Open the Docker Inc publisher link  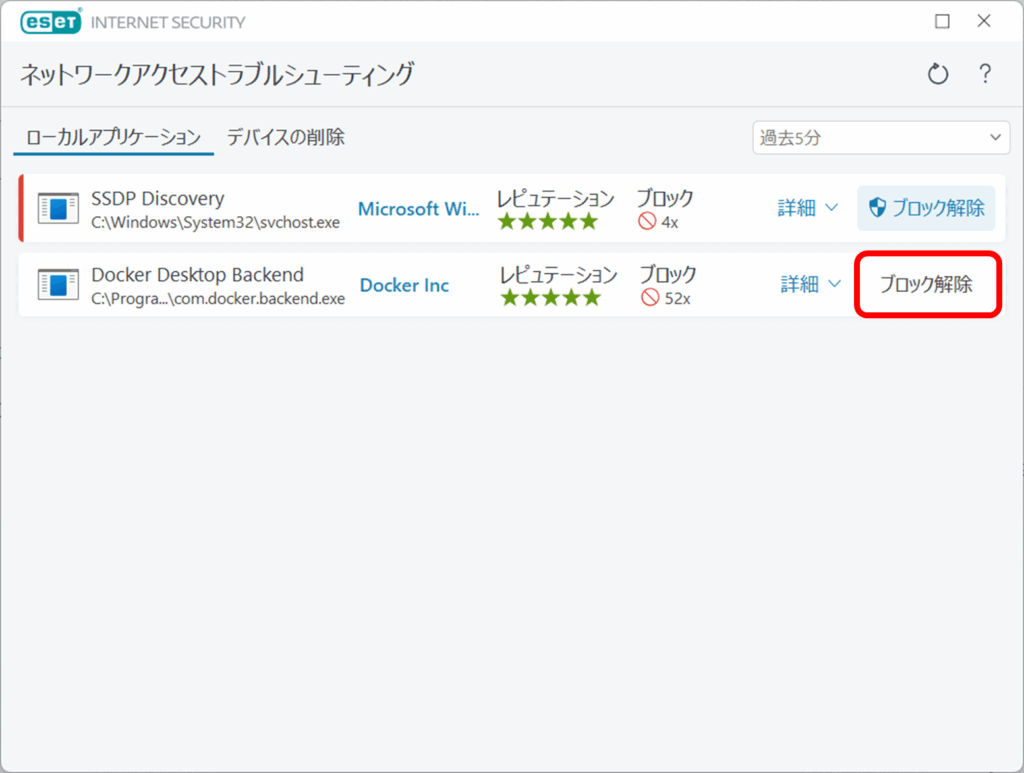point(404,285)
